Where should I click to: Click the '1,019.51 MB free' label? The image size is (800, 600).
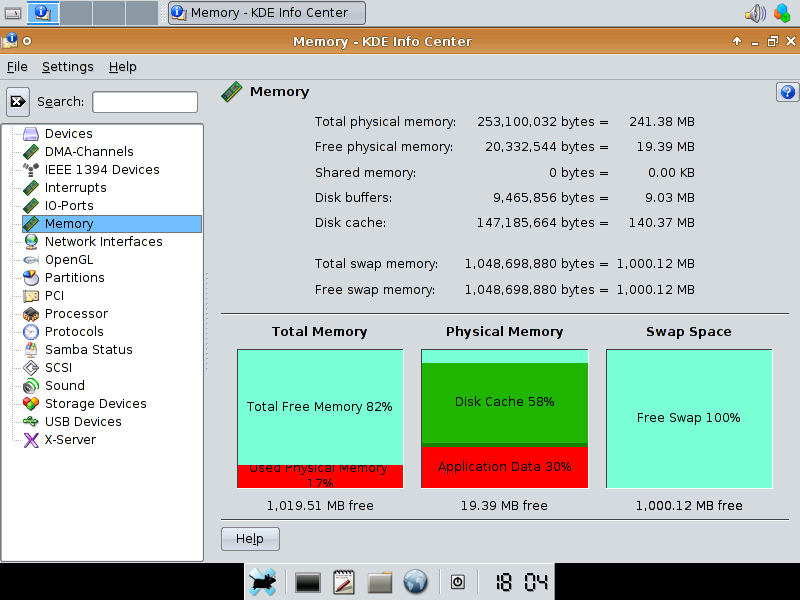pyautogui.click(x=320, y=506)
